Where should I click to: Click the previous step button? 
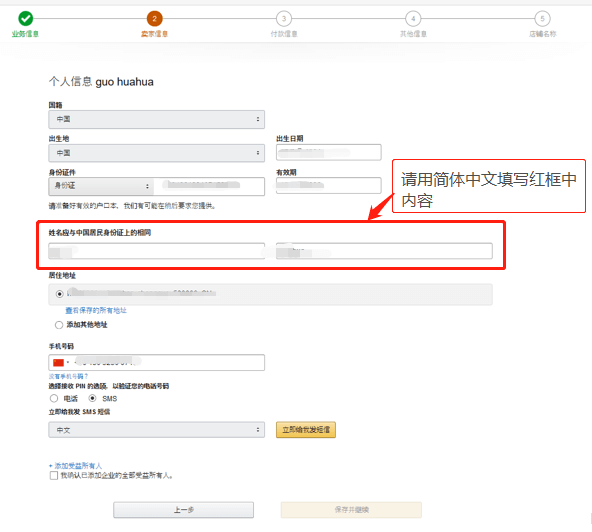point(183,510)
